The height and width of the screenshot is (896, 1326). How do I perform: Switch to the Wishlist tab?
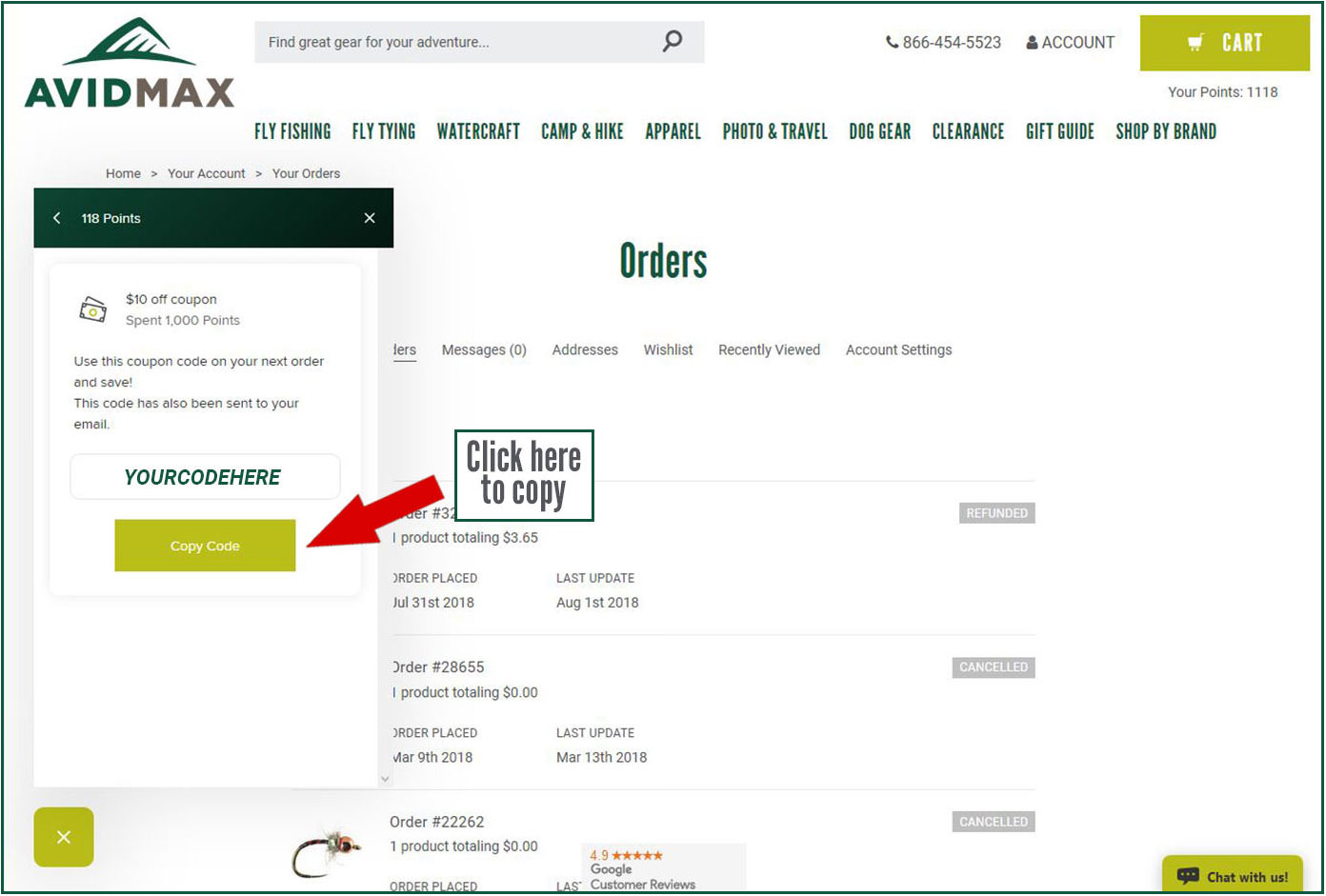668,349
